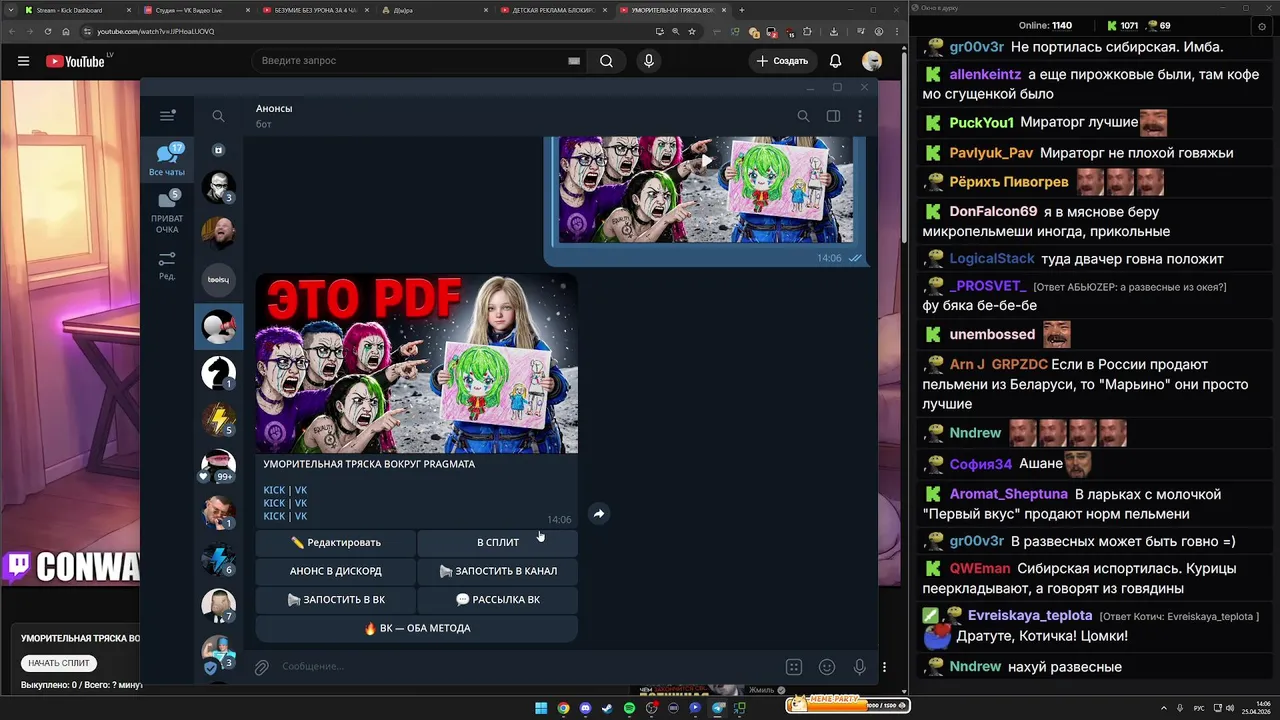The width and height of the screenshot is (1280, 720).
Task: Search messages in the Анонсы chat
Action: (x=803, y=116)
